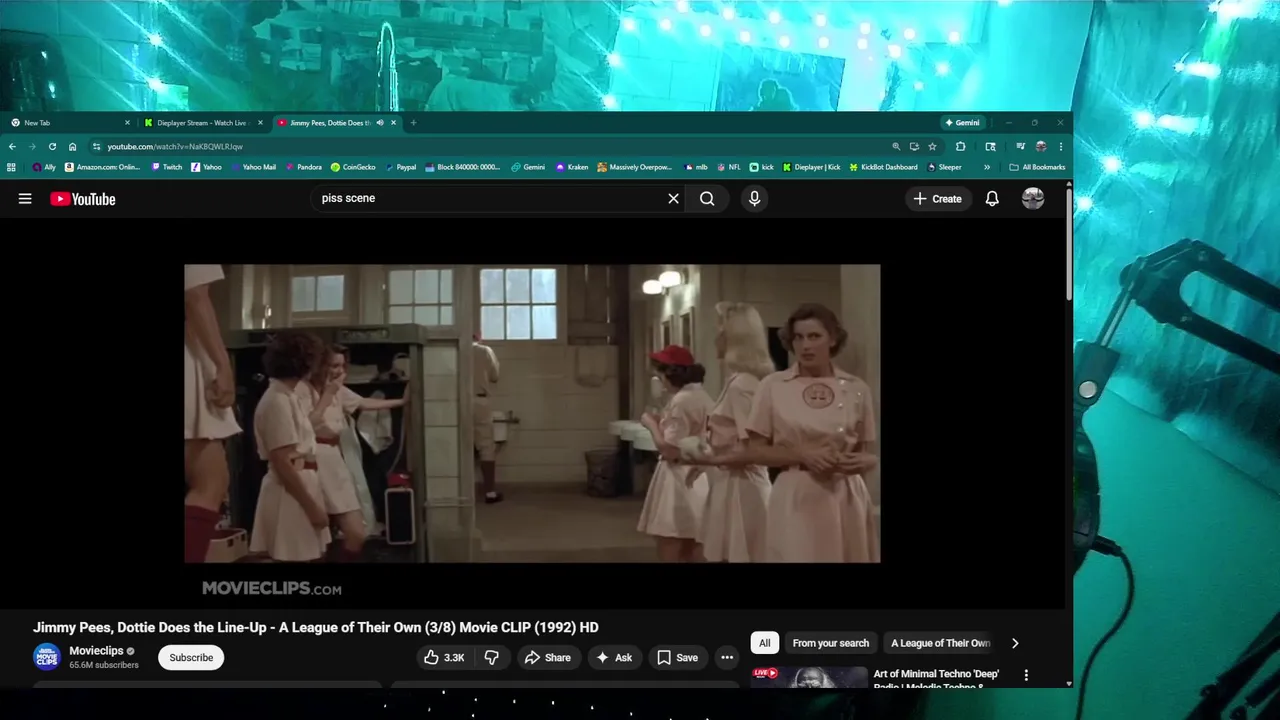Viewport: 1280px width, 720px height.
Task: Open Gemini in the Chrome title bar
Action: (963, 123)
